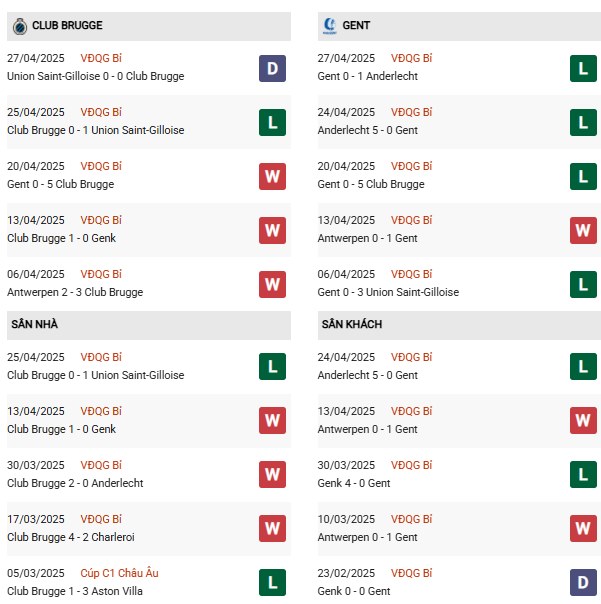Open the Club Brugge 2-0 Anderlecht match
The height and width of the screenshot is (604, 601).
[75, 483]
